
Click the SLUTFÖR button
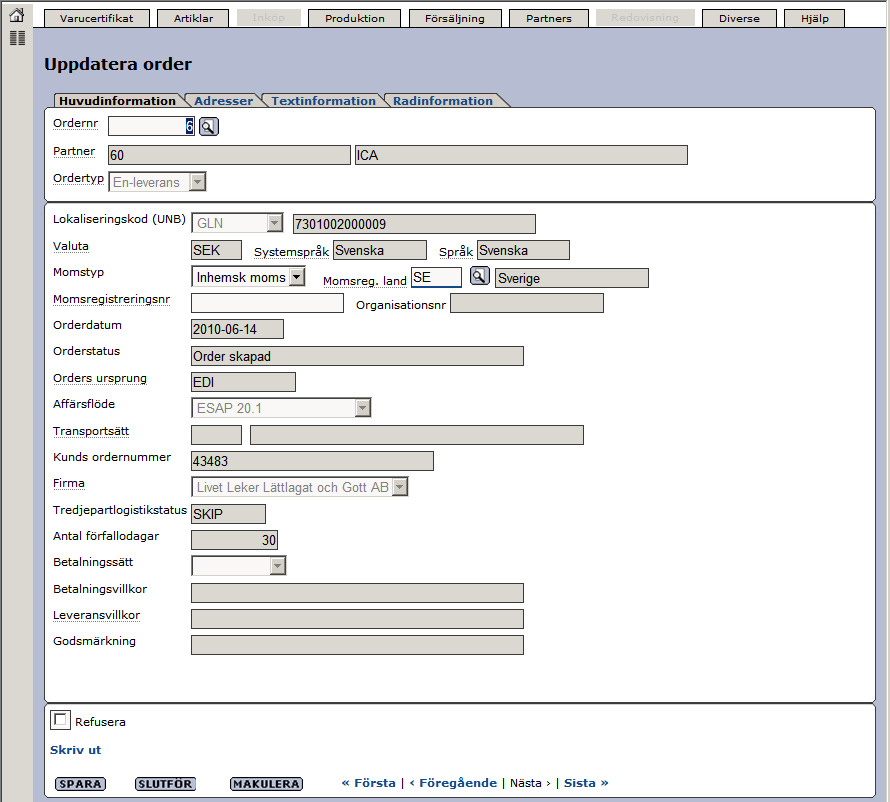point(165,783)
